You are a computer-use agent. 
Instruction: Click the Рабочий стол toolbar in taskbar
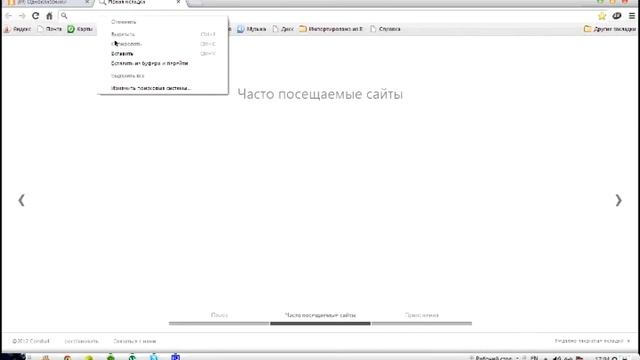click(493, 358)
